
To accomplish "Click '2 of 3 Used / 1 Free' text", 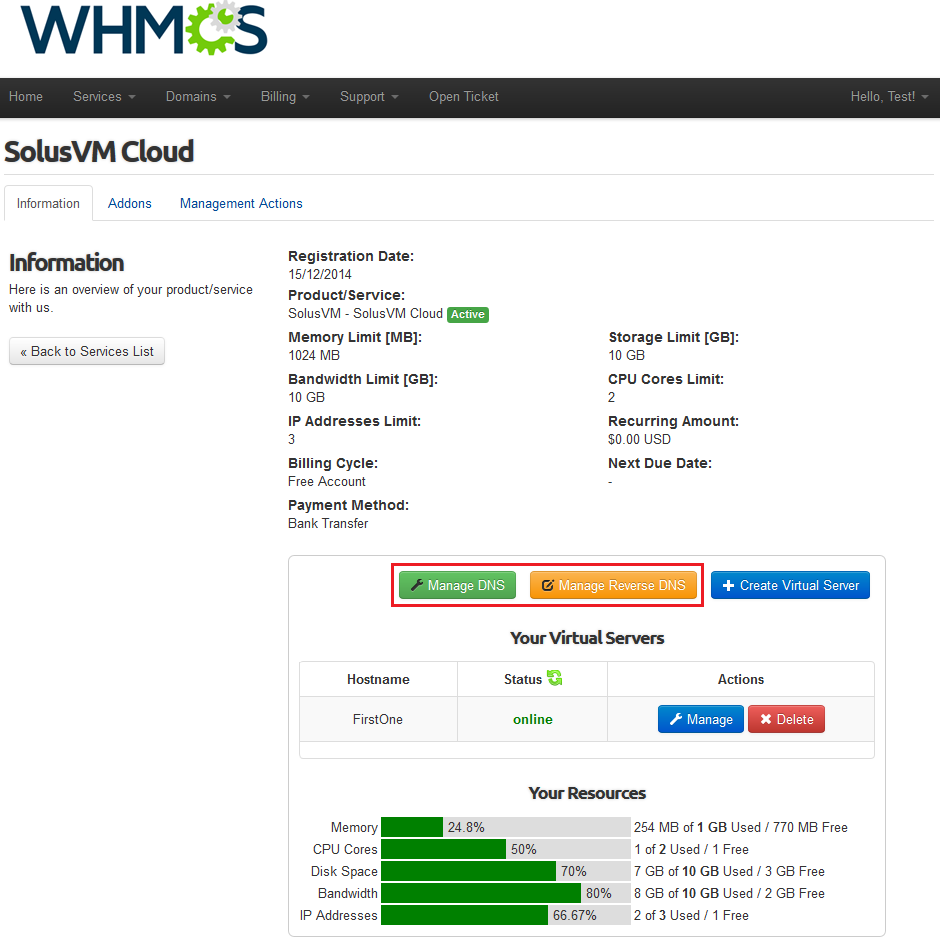I will click(x=692, y=915).
